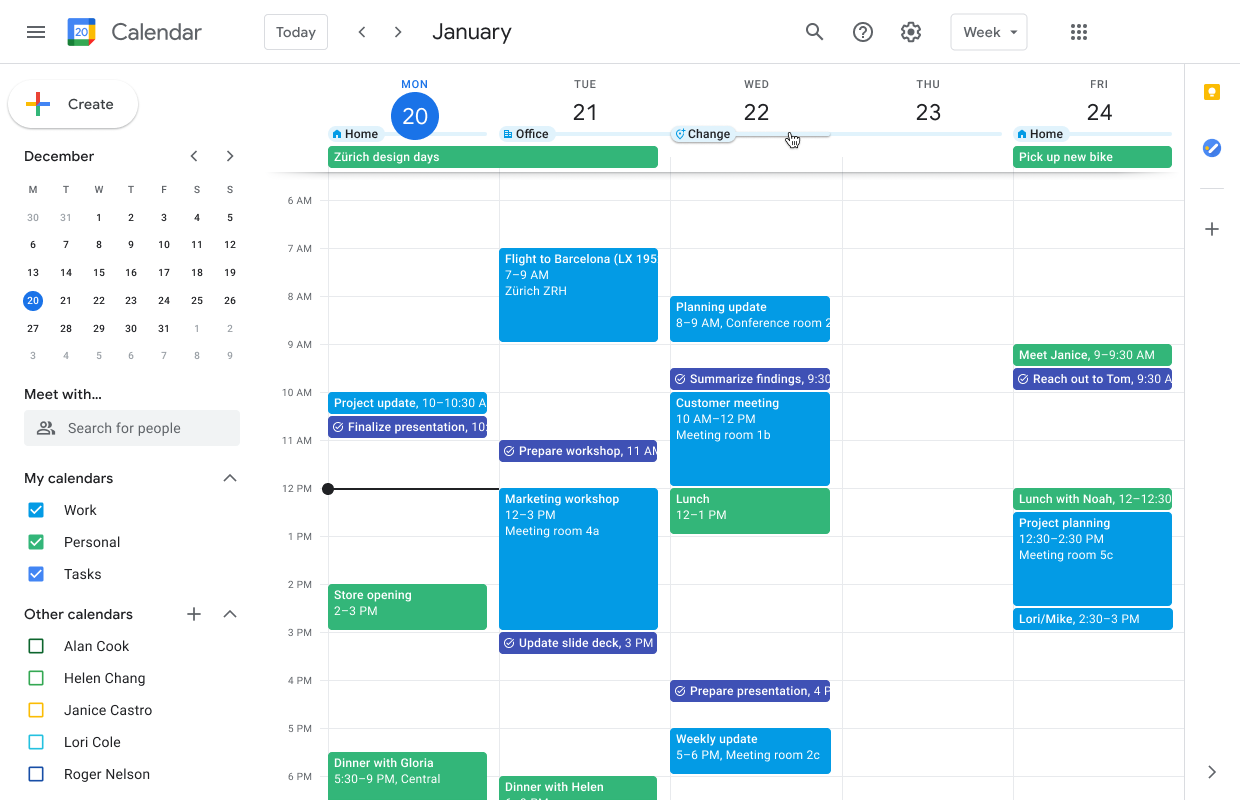This screenshot has height=800, width=1240.
Task: Open the Reach out to Tom task
Action: pyautogui.click(x=1092, y=379)
